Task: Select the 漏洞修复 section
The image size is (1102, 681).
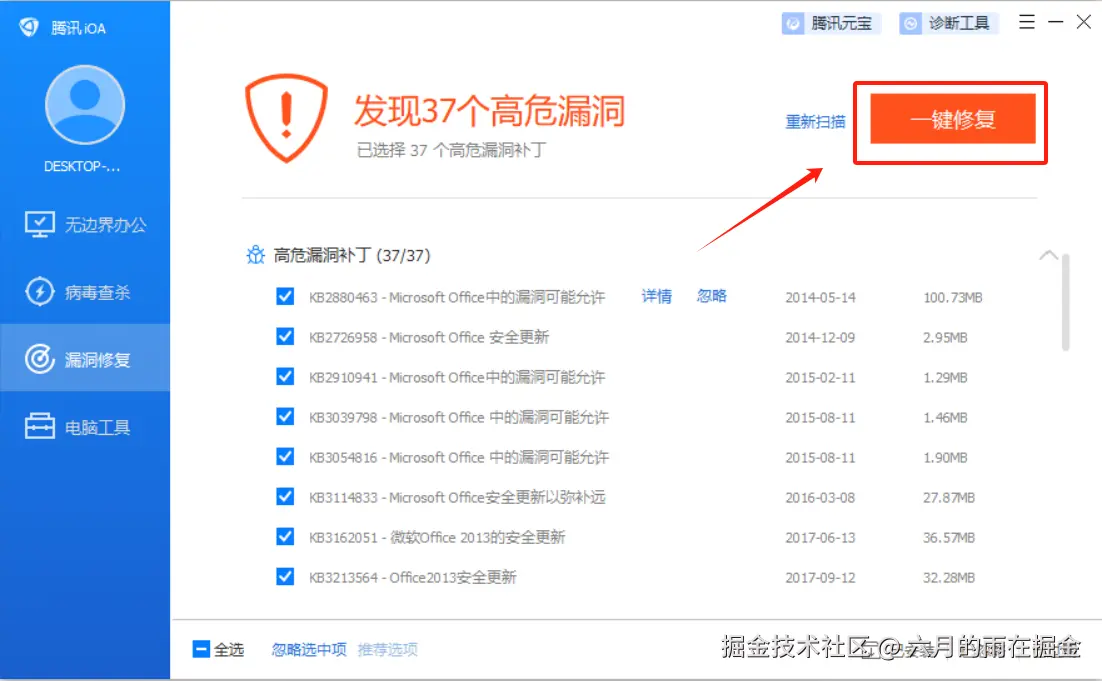Action: coord(85,359)
